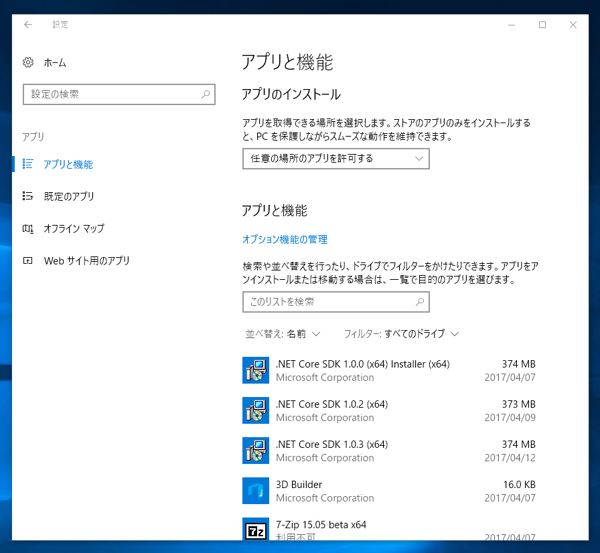
Task: Open オプション機能の管理 link
Action: click(x=285, y=240)
